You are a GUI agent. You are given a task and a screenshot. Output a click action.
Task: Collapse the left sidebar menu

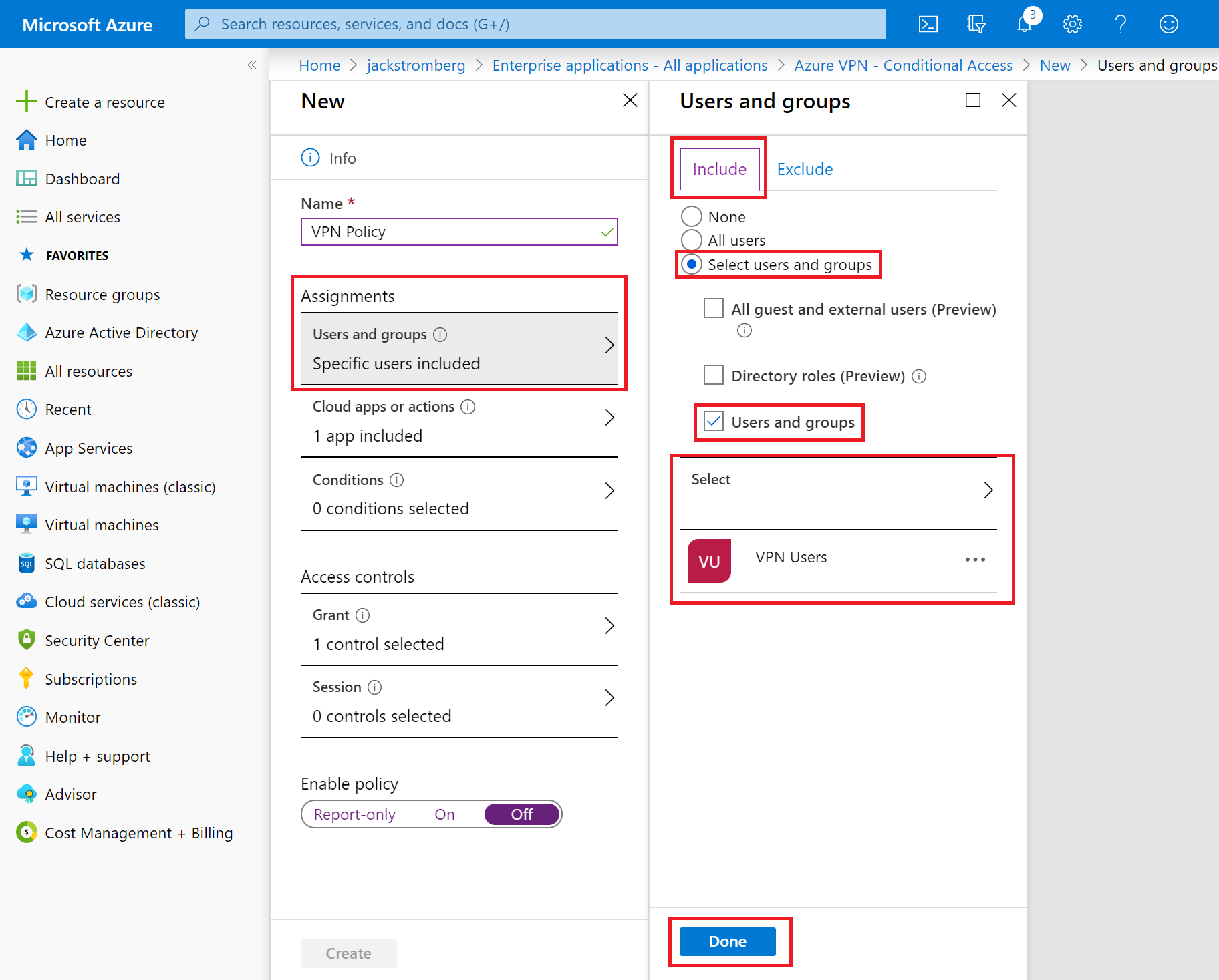coord(252,65)
